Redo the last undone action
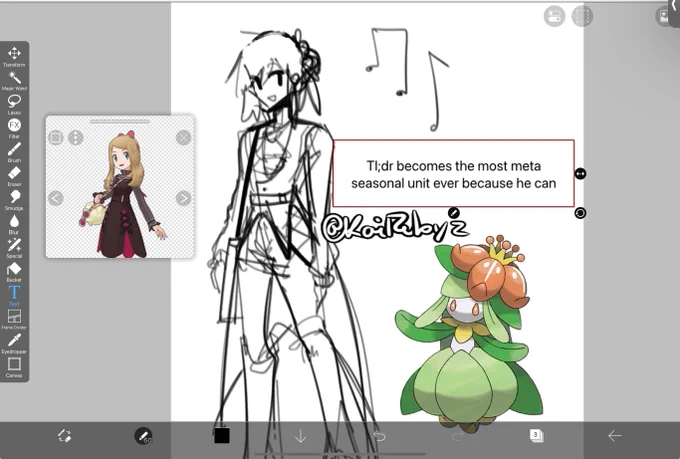This screenshot has height=459, width=680. pyautogui.click(x=458, y=436)
